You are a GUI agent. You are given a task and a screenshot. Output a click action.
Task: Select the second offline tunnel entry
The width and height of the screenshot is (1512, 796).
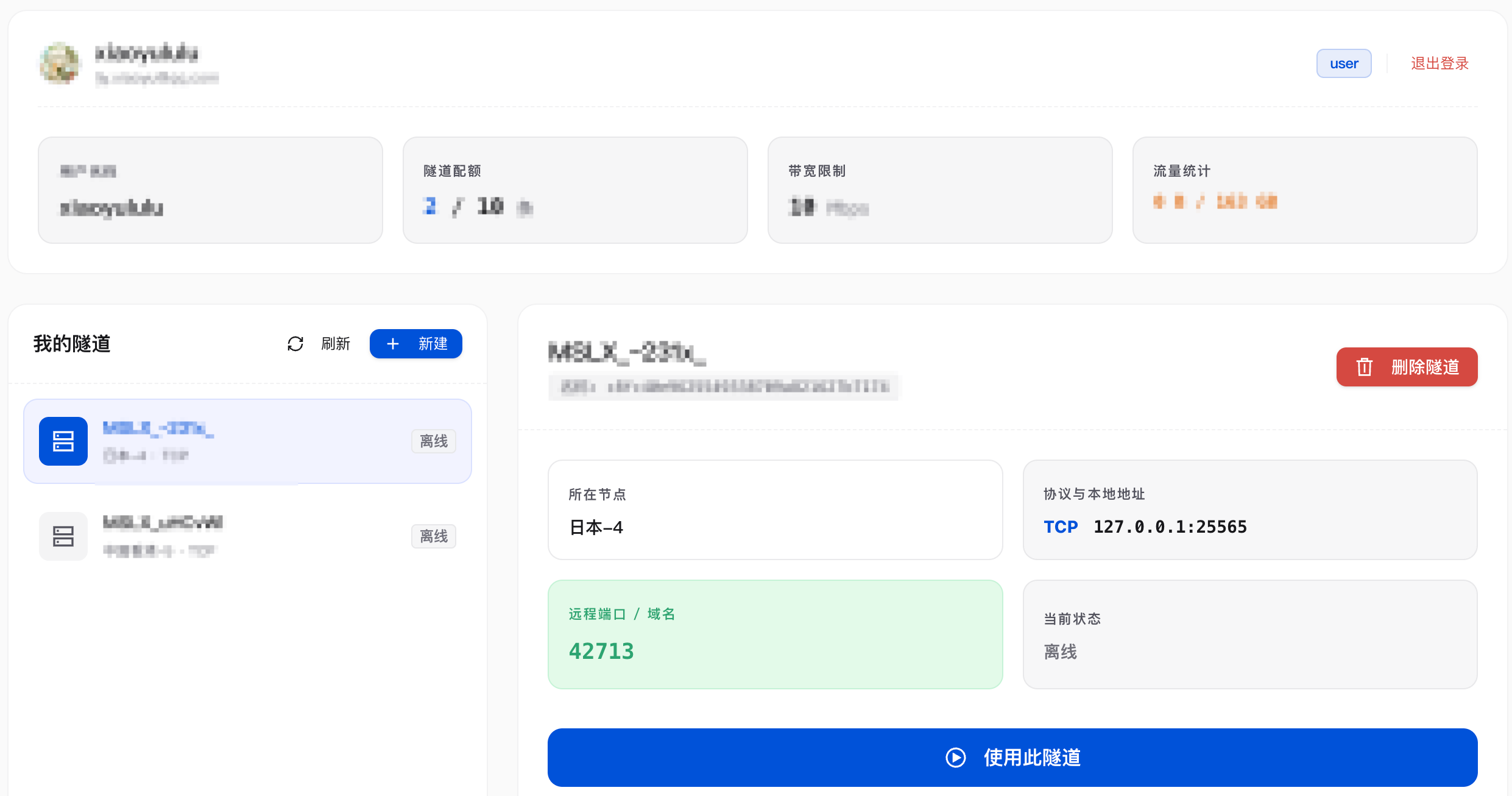247,536
